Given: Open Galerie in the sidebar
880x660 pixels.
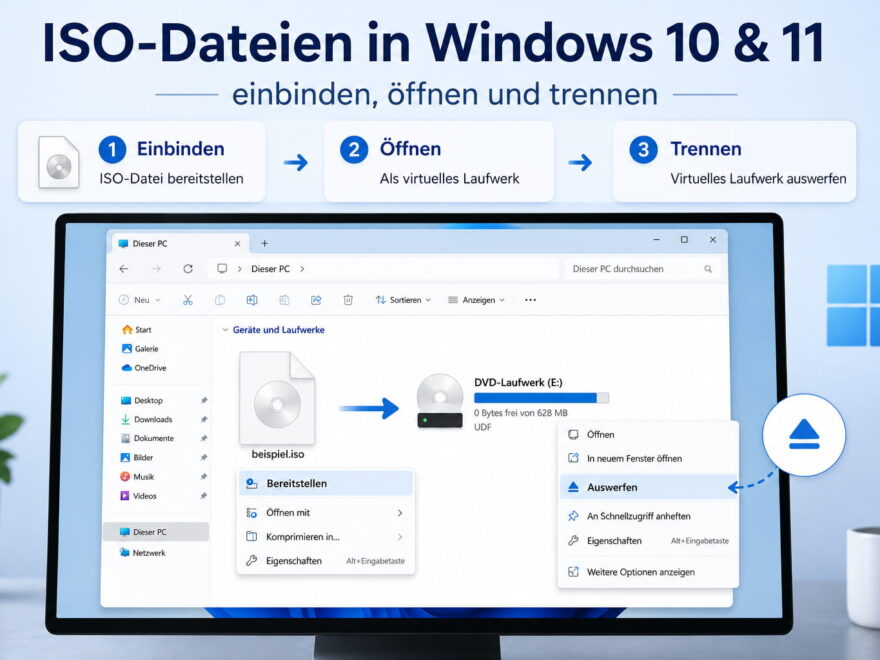Looking at the screenshot, I should (x=140, y=349).
